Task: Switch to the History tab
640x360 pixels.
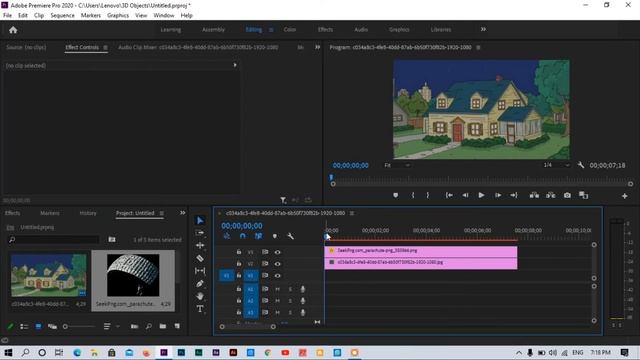Action: click(x=88, y=213)
